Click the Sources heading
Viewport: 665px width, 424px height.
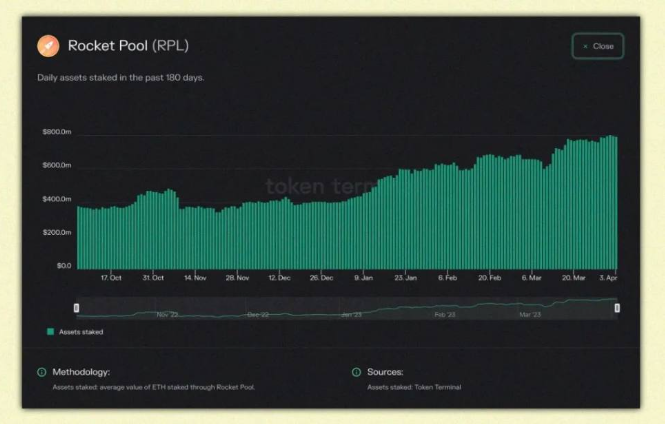pyautogui.click(x=385, y=372)
